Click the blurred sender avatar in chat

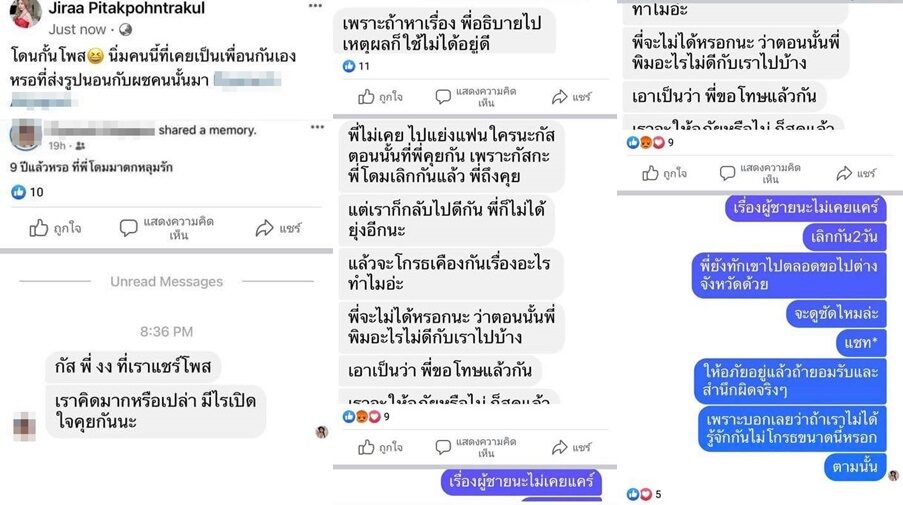point(24,426)
